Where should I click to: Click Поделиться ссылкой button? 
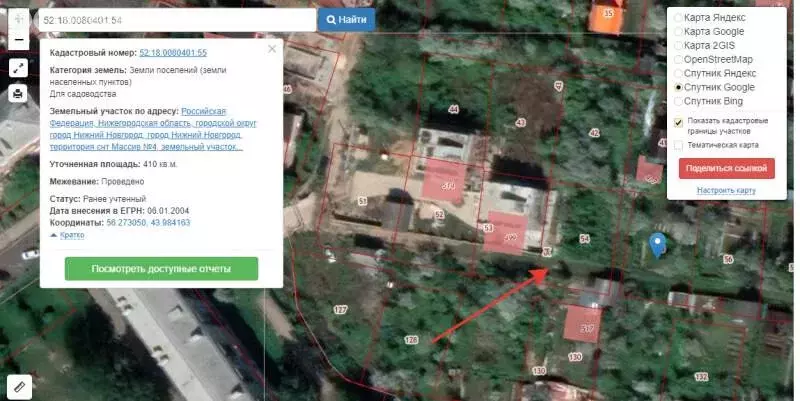(726, 169)
